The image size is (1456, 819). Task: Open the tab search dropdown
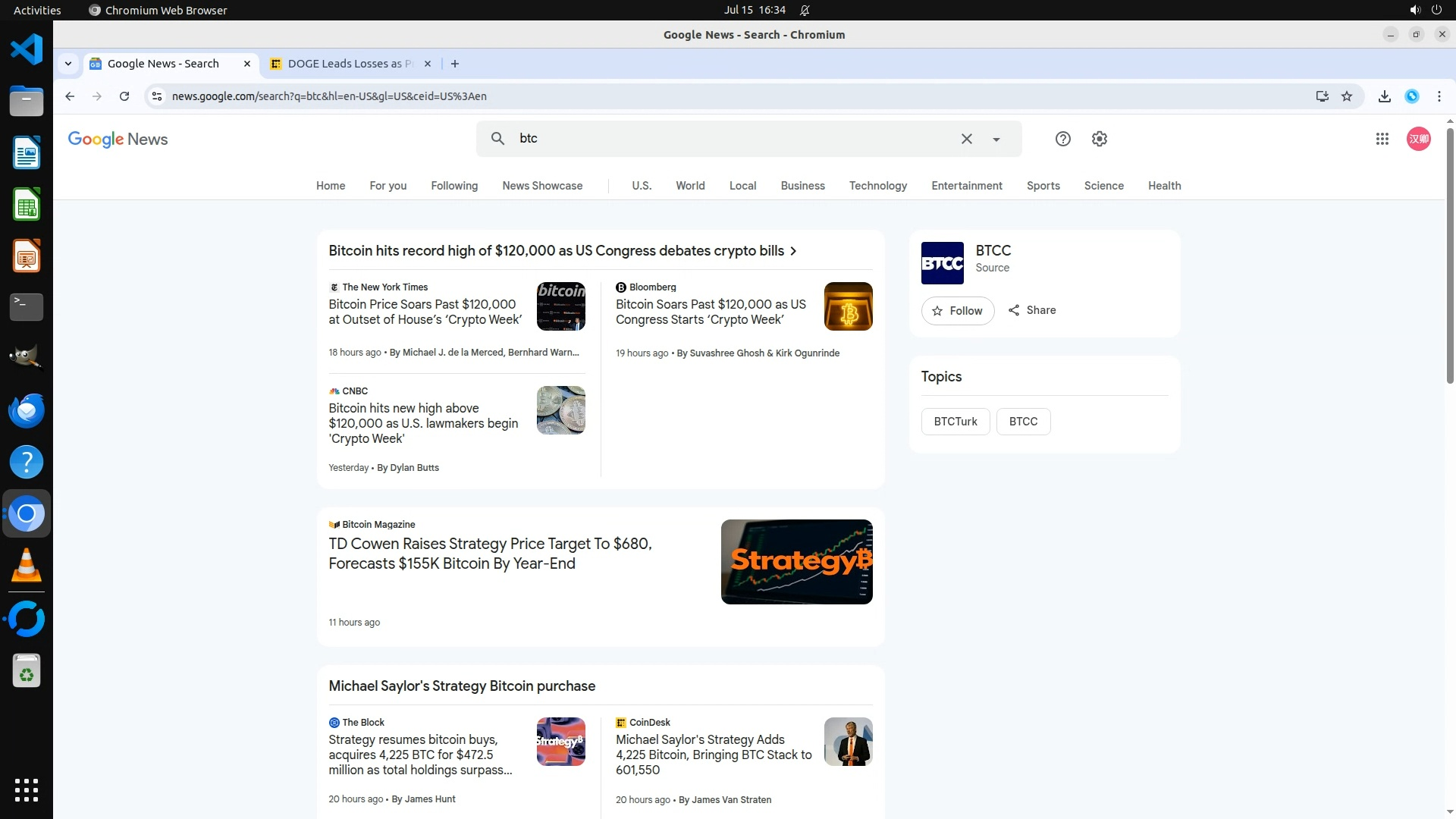point(68,64)
